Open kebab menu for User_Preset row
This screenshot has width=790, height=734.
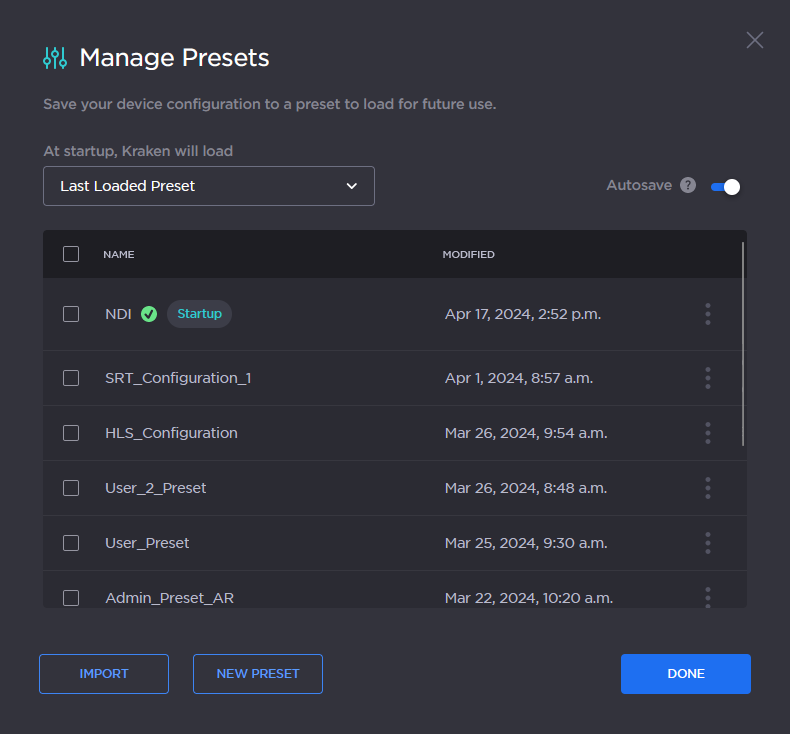coord(707,543)
